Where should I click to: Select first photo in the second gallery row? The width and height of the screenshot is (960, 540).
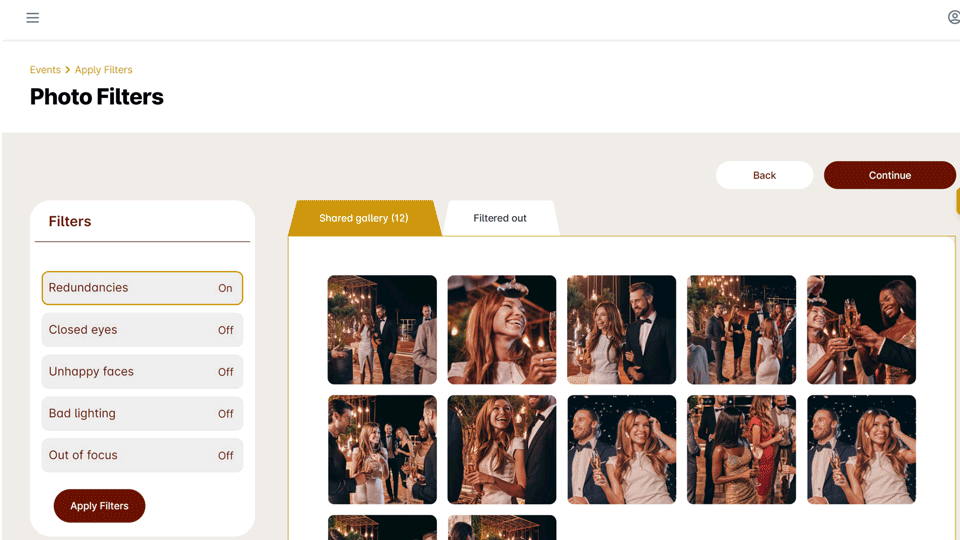point(382,449)
